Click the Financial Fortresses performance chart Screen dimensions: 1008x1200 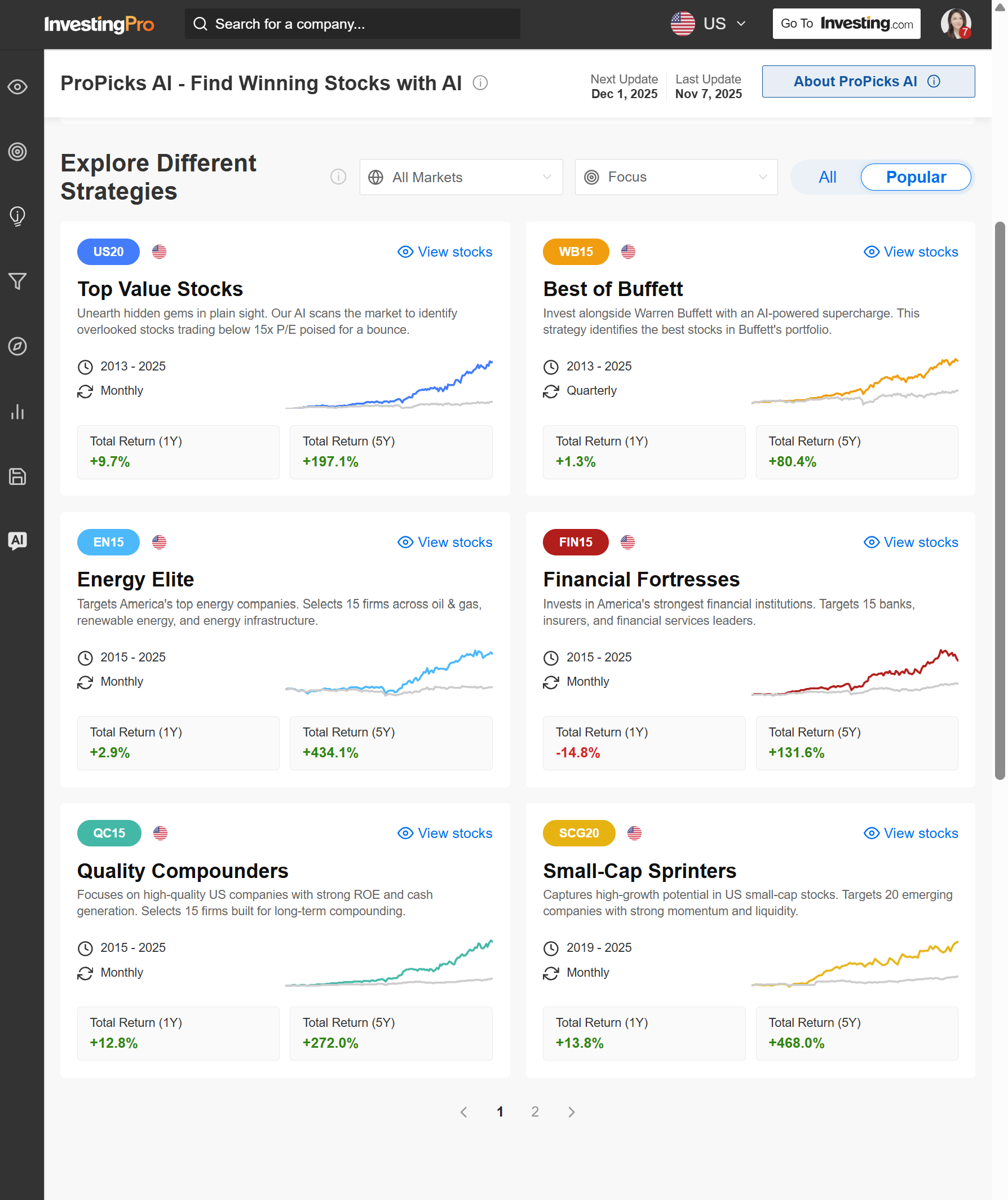(x=855, y=673)
